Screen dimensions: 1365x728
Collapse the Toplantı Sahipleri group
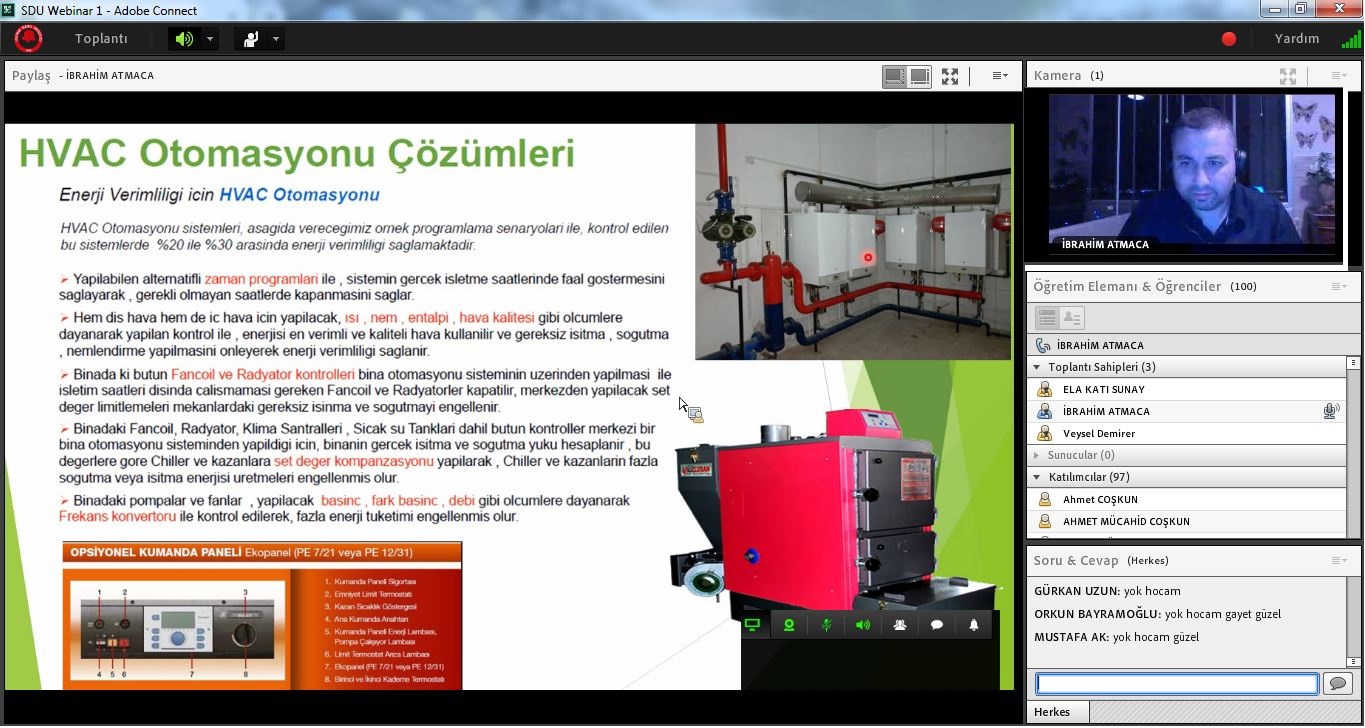pyautogui.click(x=1037, y=367)
